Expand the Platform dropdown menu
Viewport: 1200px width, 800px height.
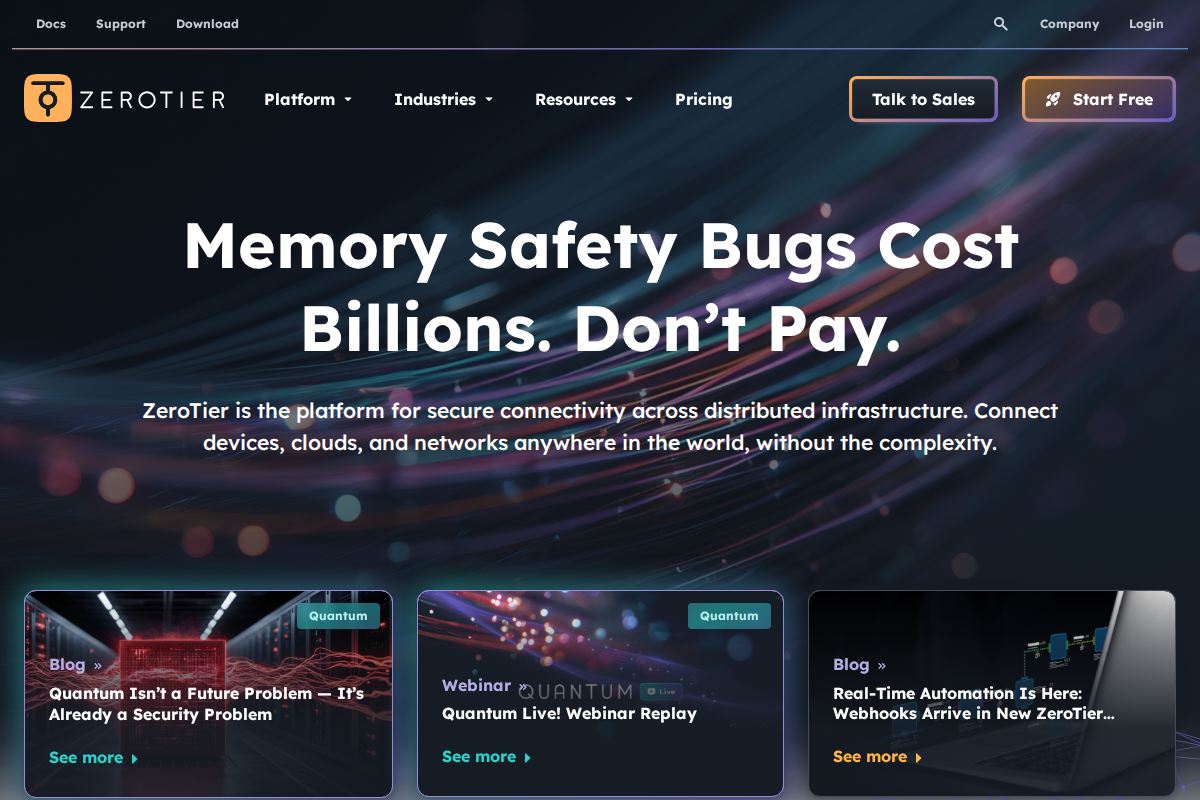[x=308, y=99]
